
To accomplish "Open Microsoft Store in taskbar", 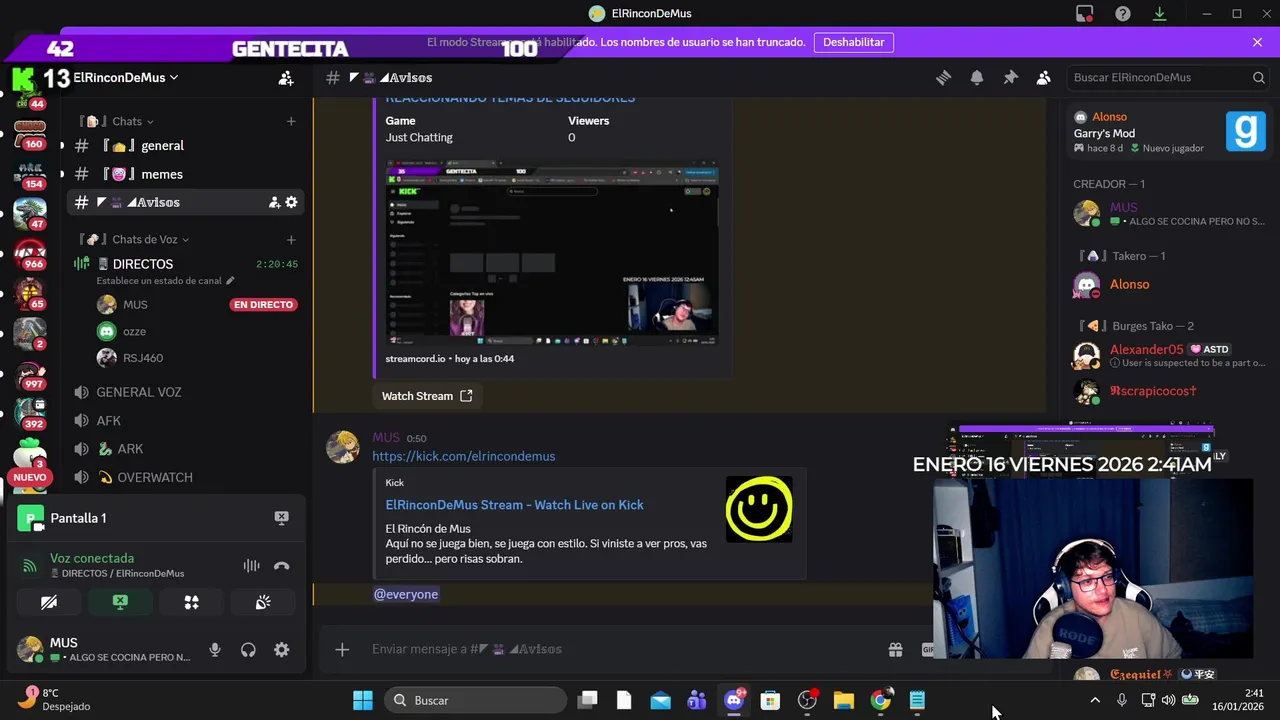I will [x=770, y=700].
